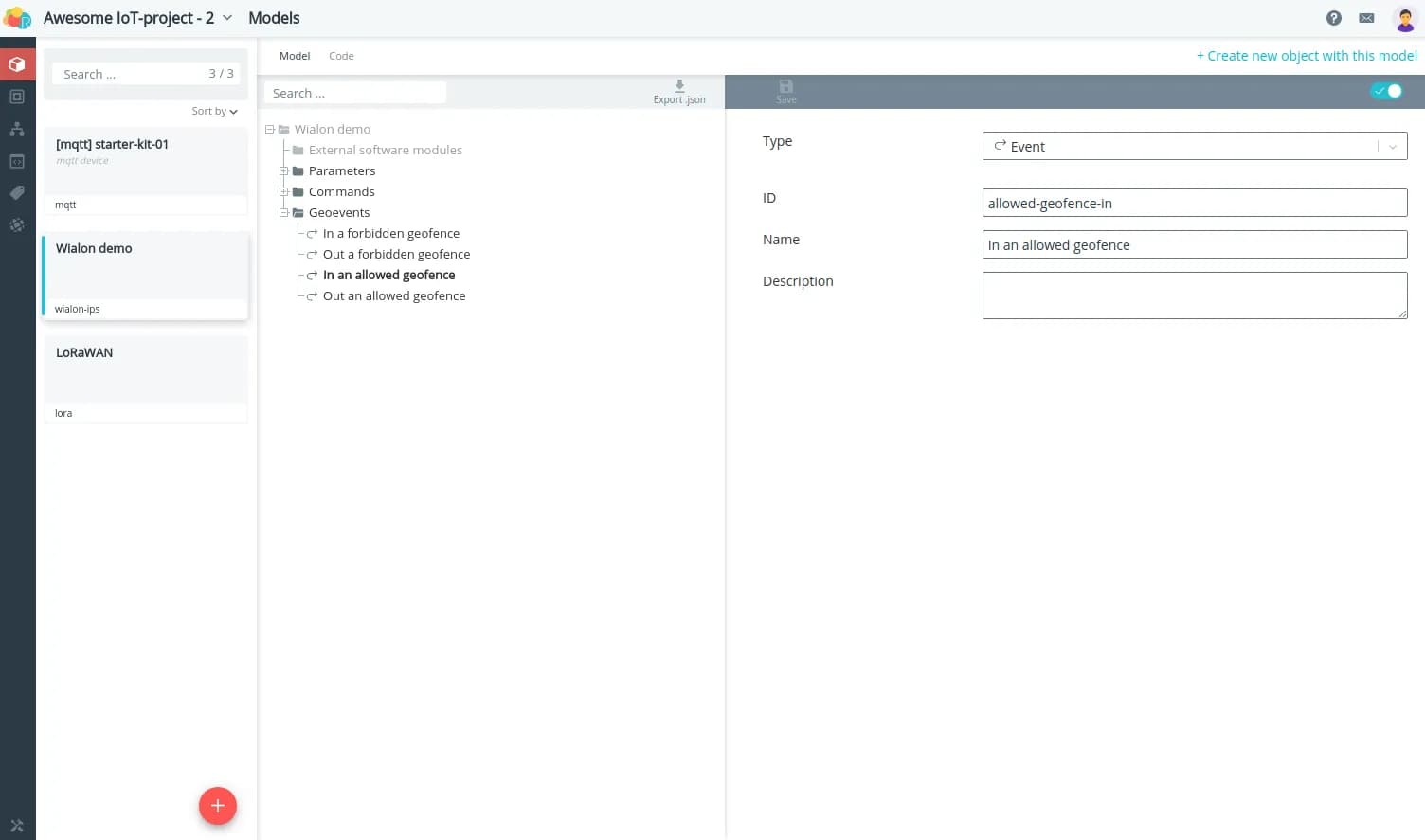Expand the Sort by dropdown
The height and width of the screenshot is (840, 1425).
[x=214, y=111]
